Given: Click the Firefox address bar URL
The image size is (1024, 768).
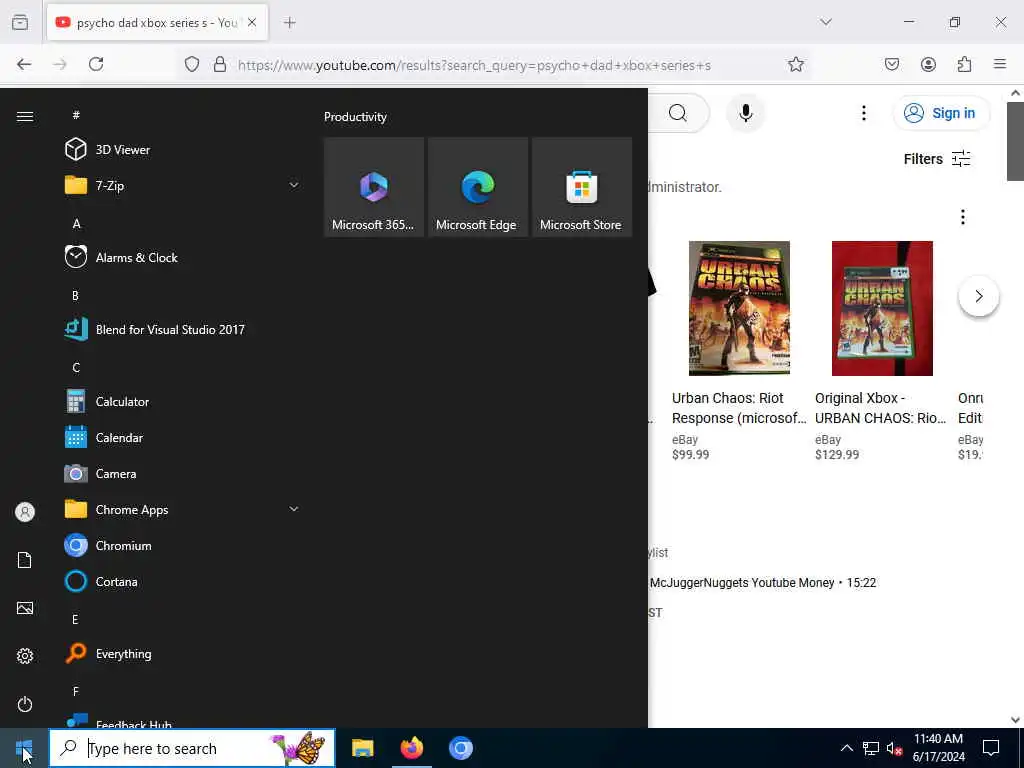Looking at the screenshot, I should pos(474,65).
